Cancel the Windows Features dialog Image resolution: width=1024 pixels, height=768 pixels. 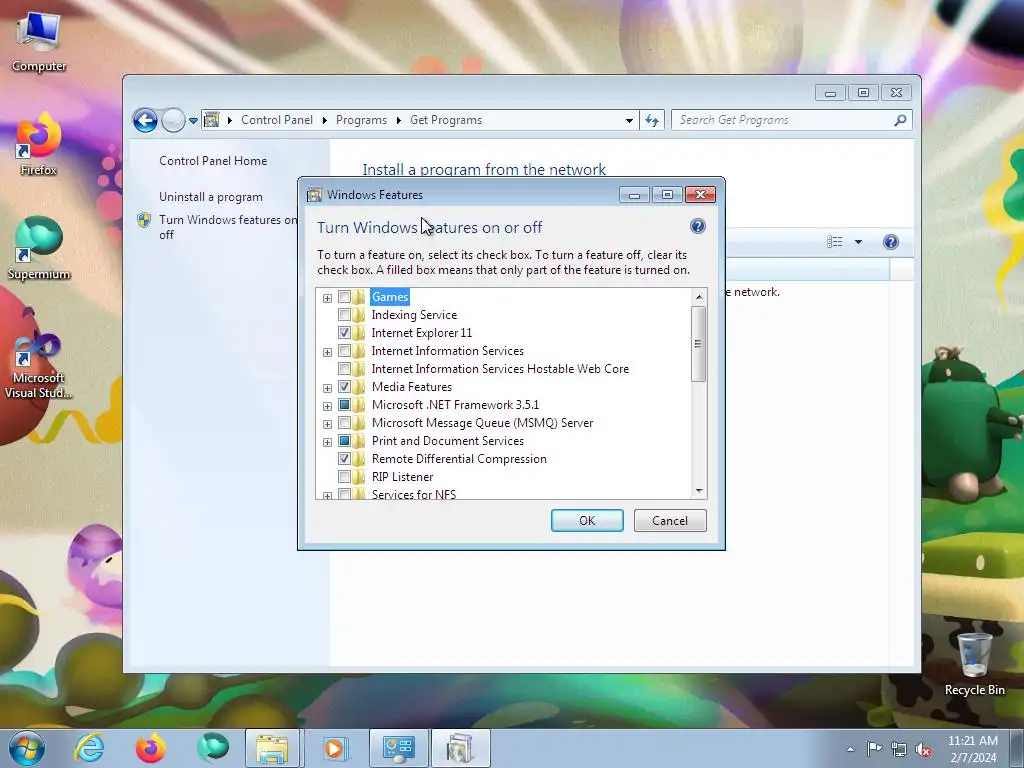tap(670, 520)
